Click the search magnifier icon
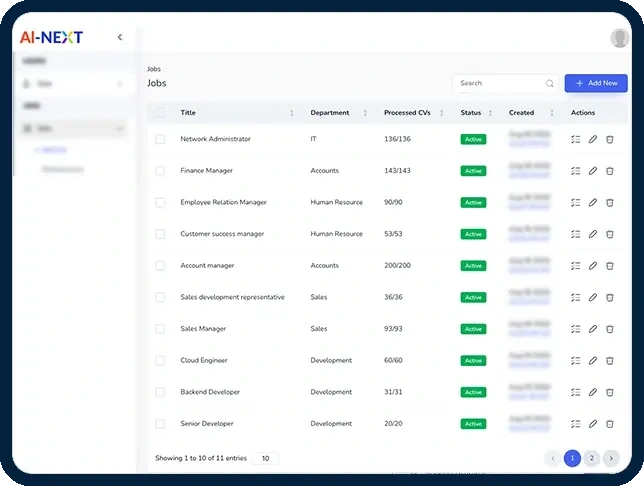 549,83
